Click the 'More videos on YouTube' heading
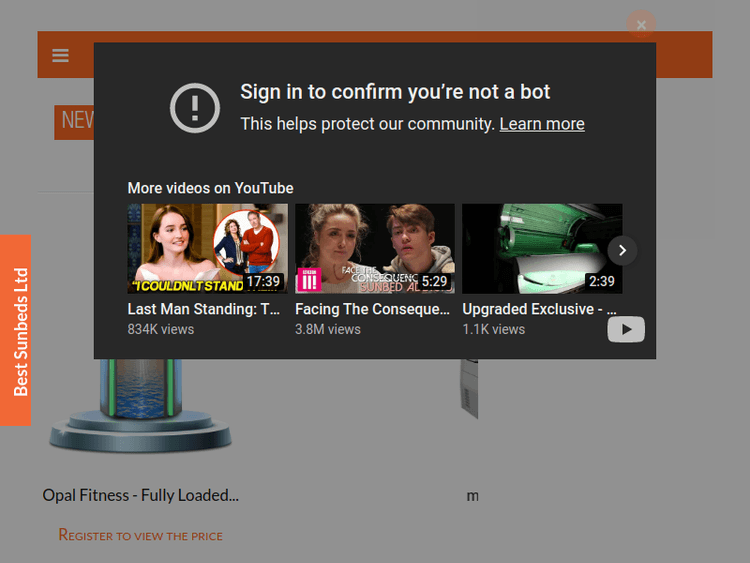750x563 pixels. coord(210,188)
